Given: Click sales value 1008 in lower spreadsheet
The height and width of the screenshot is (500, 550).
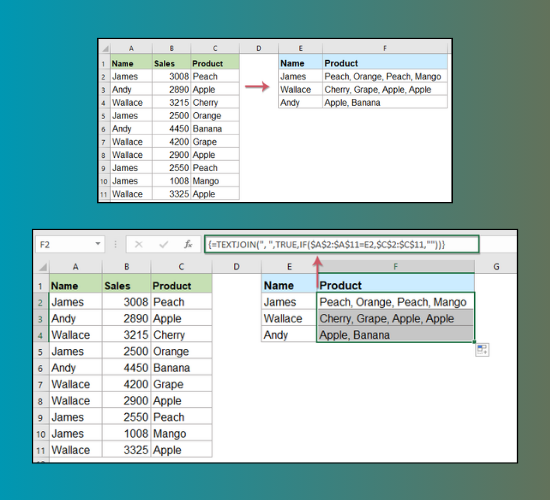Looking at the screenshot, I should 127,433.
